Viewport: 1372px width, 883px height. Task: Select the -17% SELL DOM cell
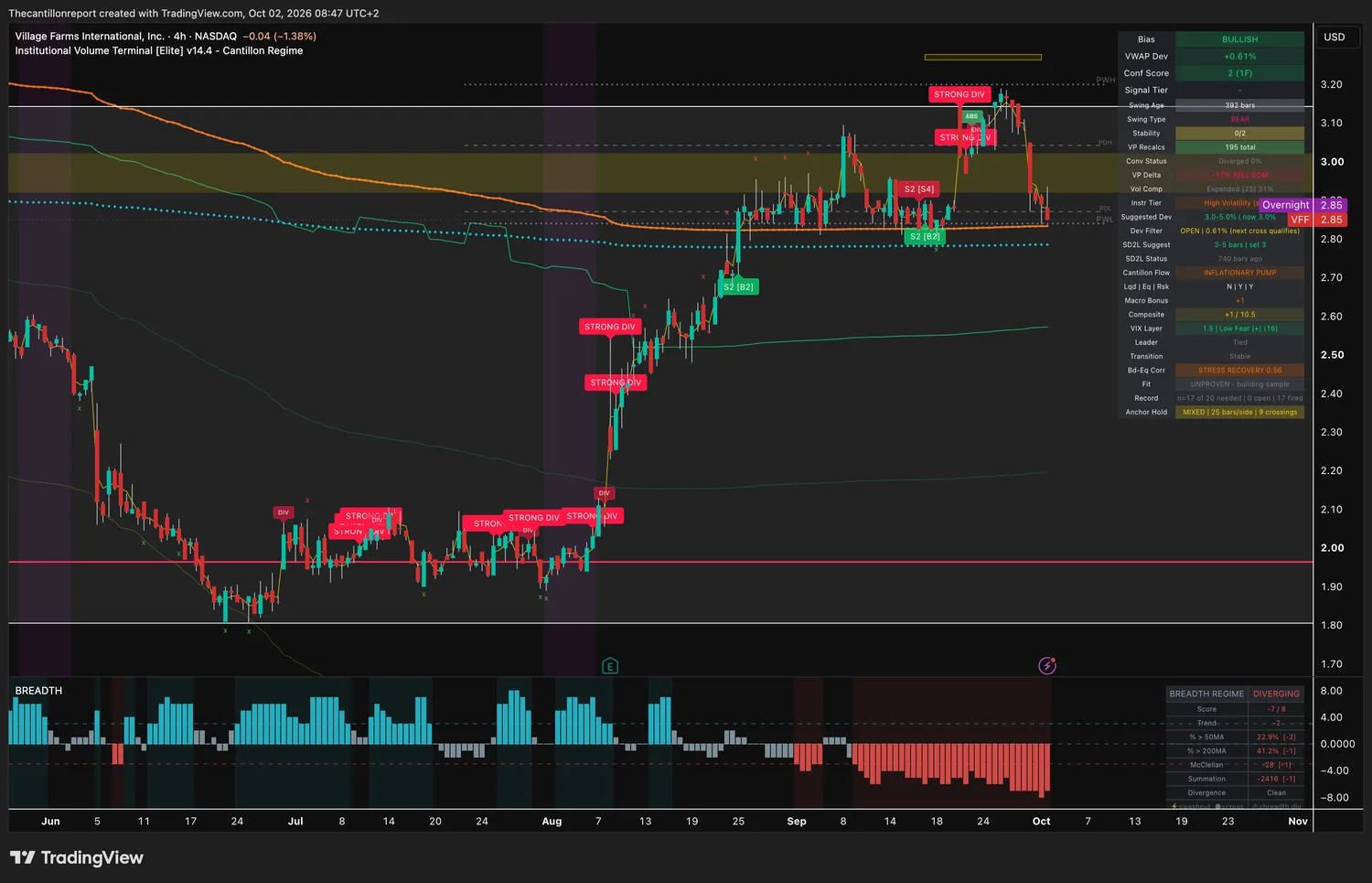pos(1239,175)
